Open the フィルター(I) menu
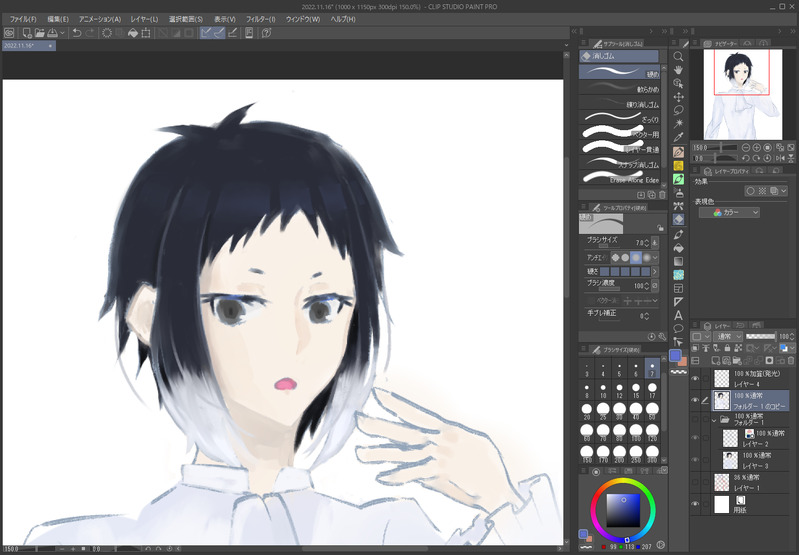This screenshot has height=555, width=799. coord(260,19)
